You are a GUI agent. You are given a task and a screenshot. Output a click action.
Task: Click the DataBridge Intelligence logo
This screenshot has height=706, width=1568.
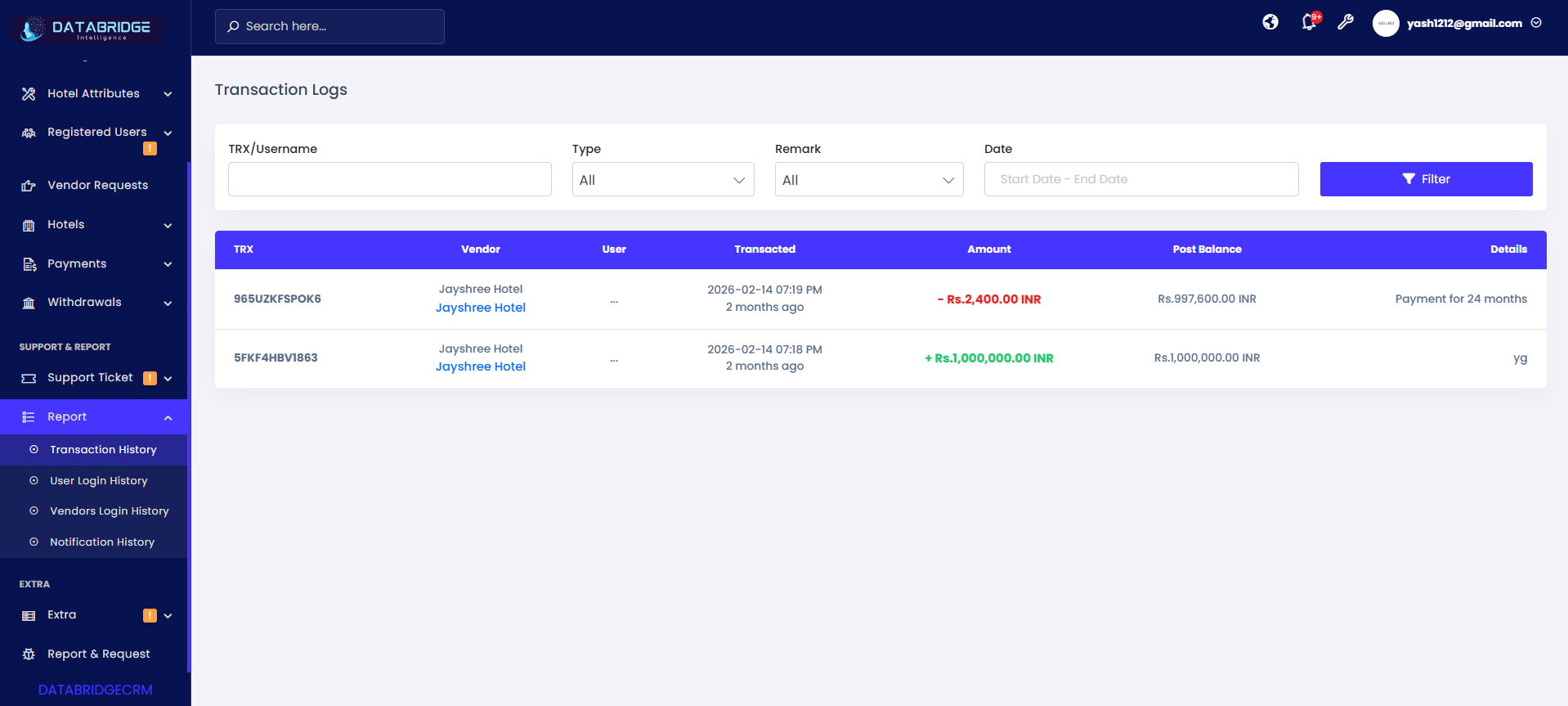(86, 29)
